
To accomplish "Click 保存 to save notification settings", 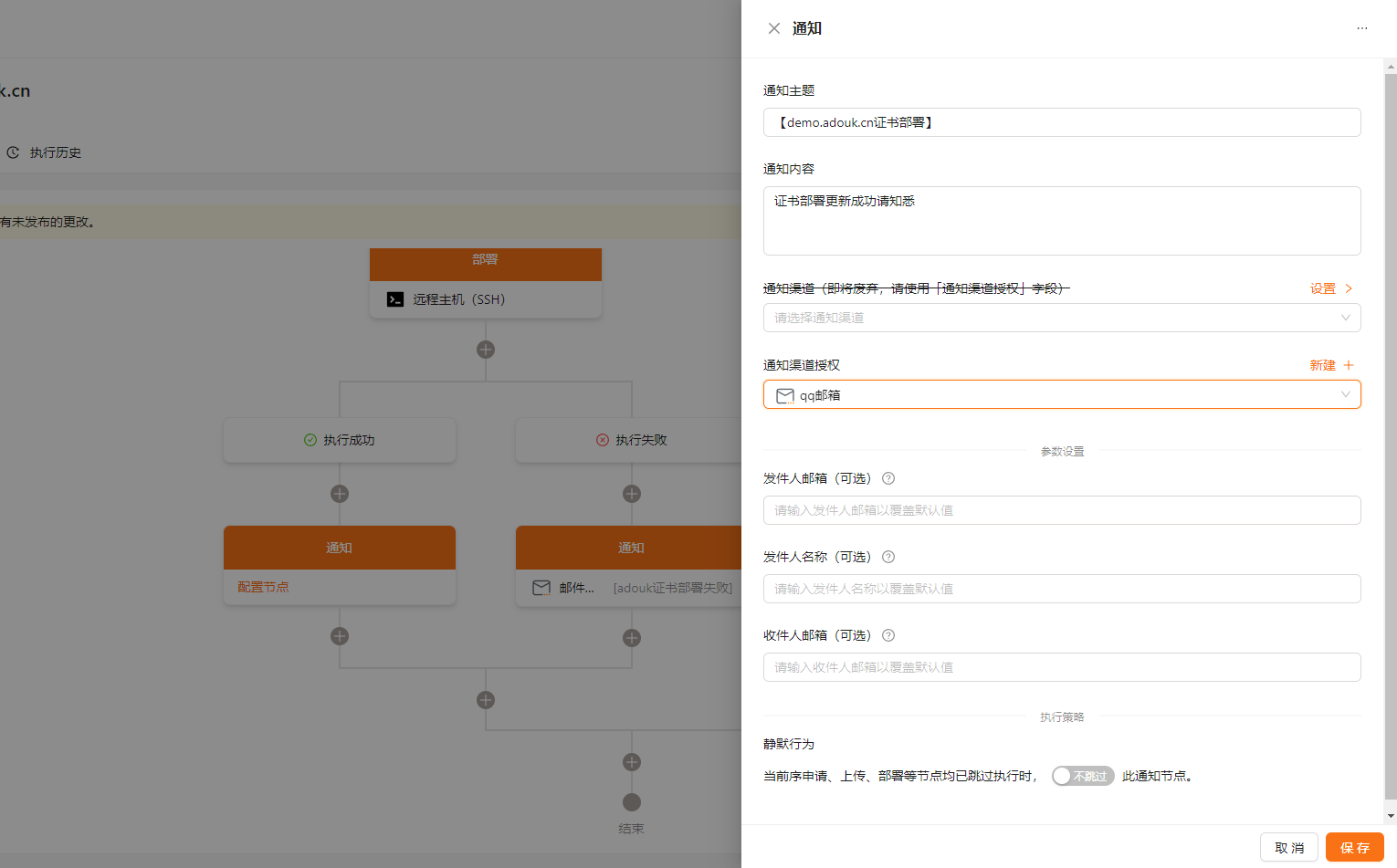I will [1354, 847].
